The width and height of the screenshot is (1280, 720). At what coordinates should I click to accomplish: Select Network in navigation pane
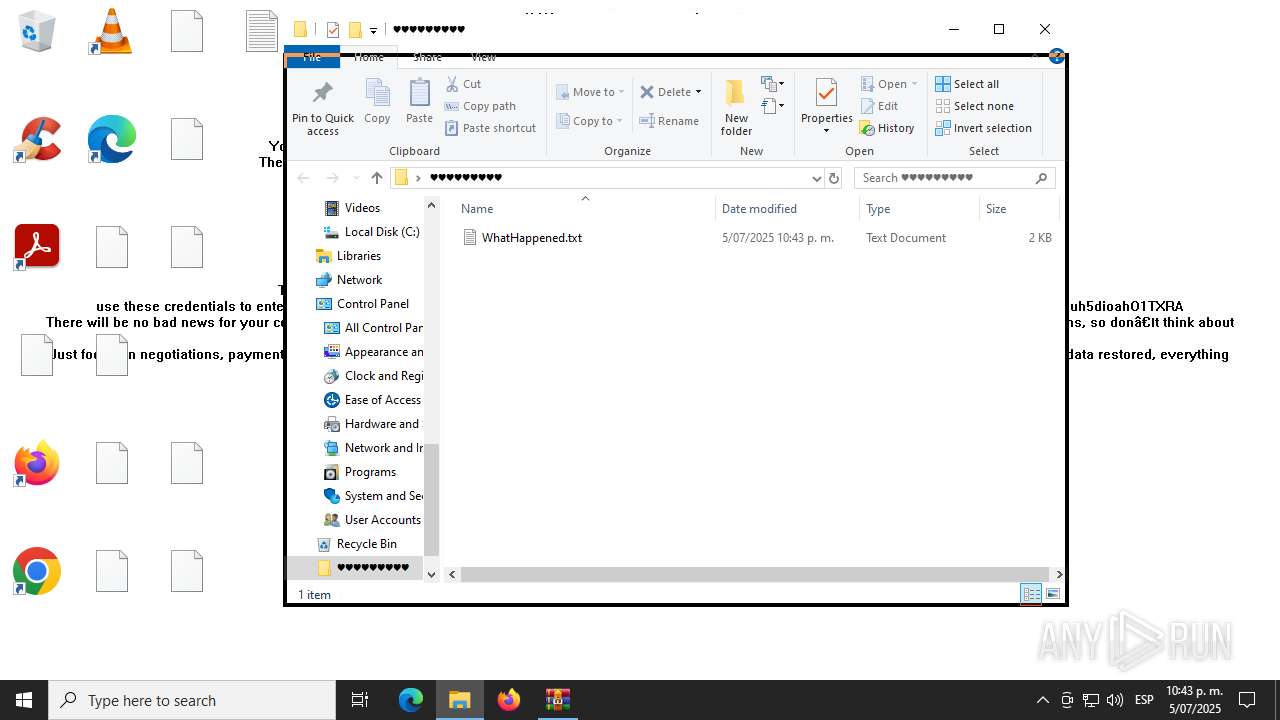(x=359, y=280)
